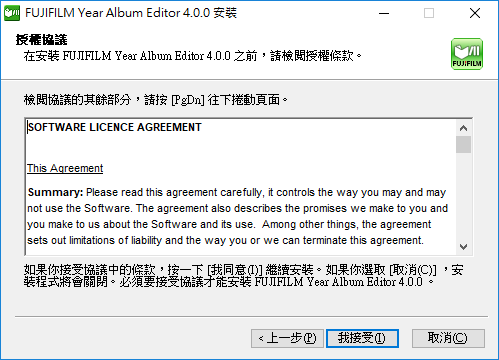Click the FUJIFILM logo icon in the header
The height and width of the screenshot is (360, 499).
[467, 54]
